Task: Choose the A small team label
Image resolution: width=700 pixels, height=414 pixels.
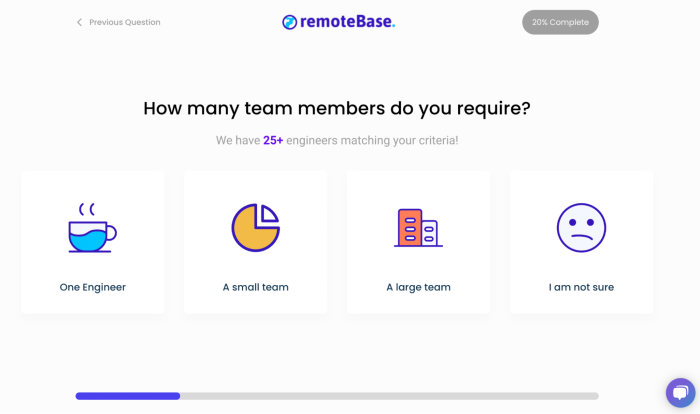Action: click(255, 287)
